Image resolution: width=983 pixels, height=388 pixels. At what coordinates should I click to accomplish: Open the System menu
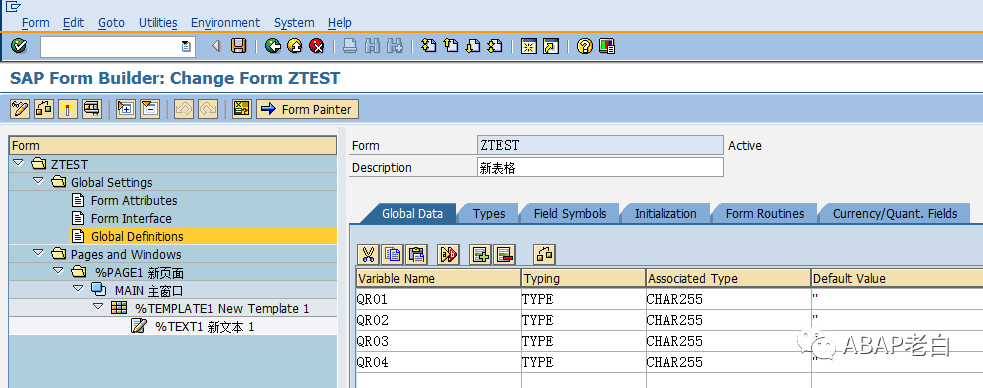click(294, 23)
